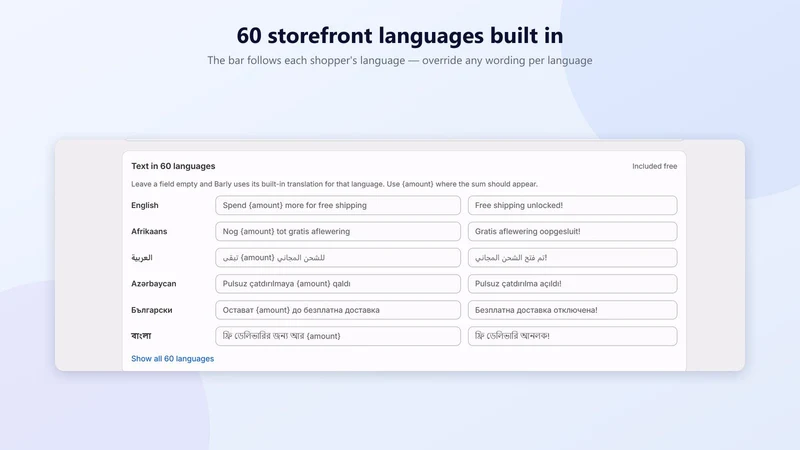Click the Bengali {amount} progress message field

coord(338,336)
